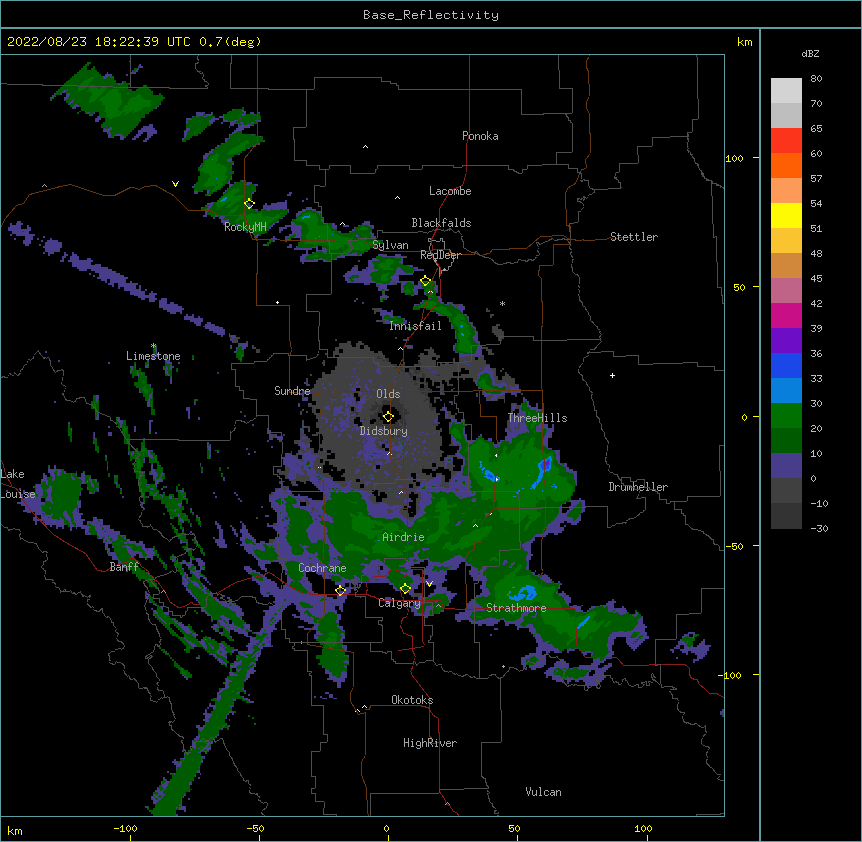The image size is (862, 842).
Task: Click the magenta swatch near dBZ 39
Action: [786, 315]
